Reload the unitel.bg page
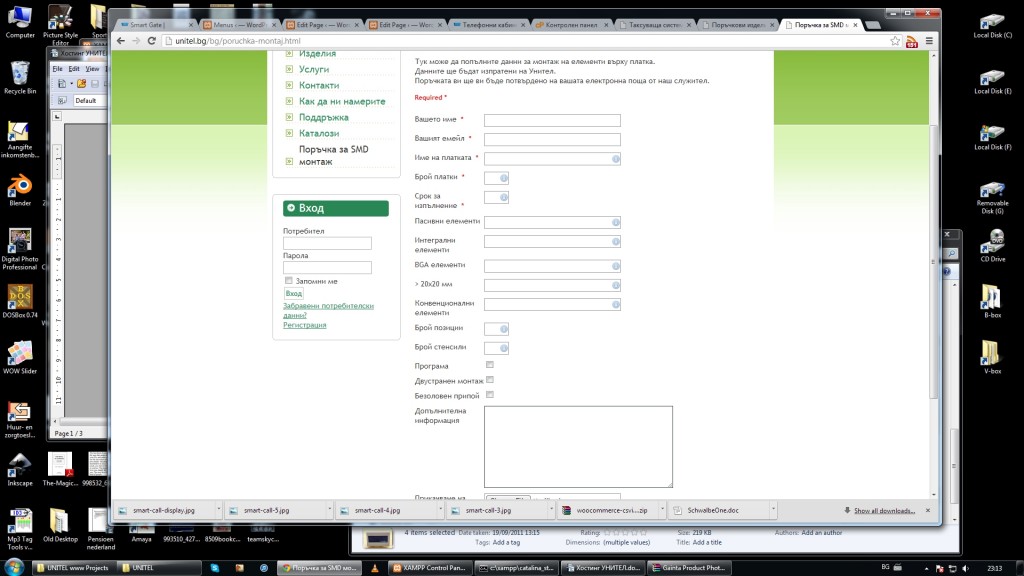1024x576 pixels. click(x=152, y=40)
